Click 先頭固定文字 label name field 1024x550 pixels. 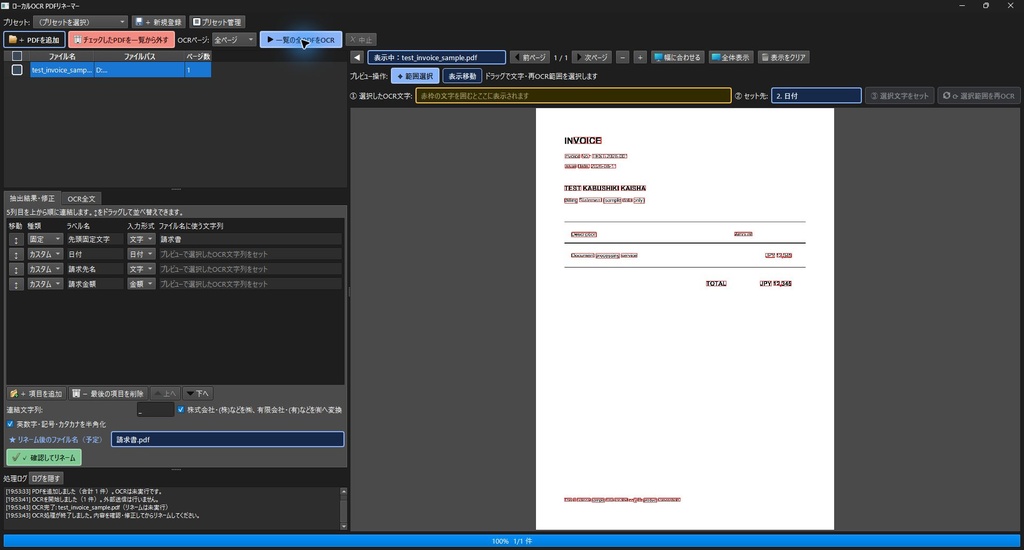95,240
